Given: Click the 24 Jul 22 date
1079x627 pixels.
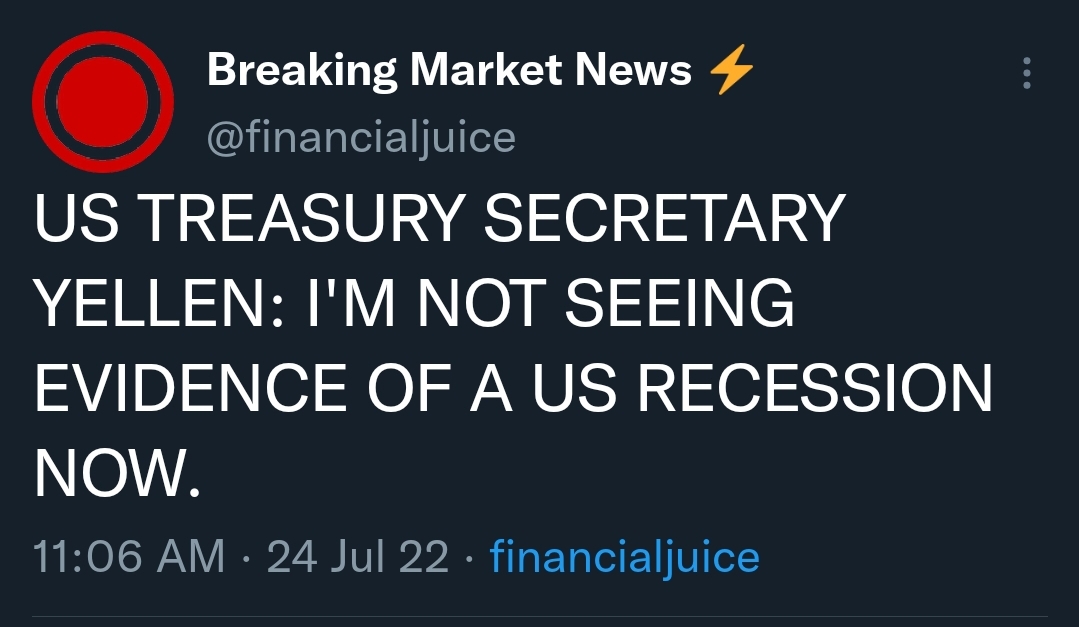Looking at the screenshot, I should pyautogui.click(x=358, y=557).
